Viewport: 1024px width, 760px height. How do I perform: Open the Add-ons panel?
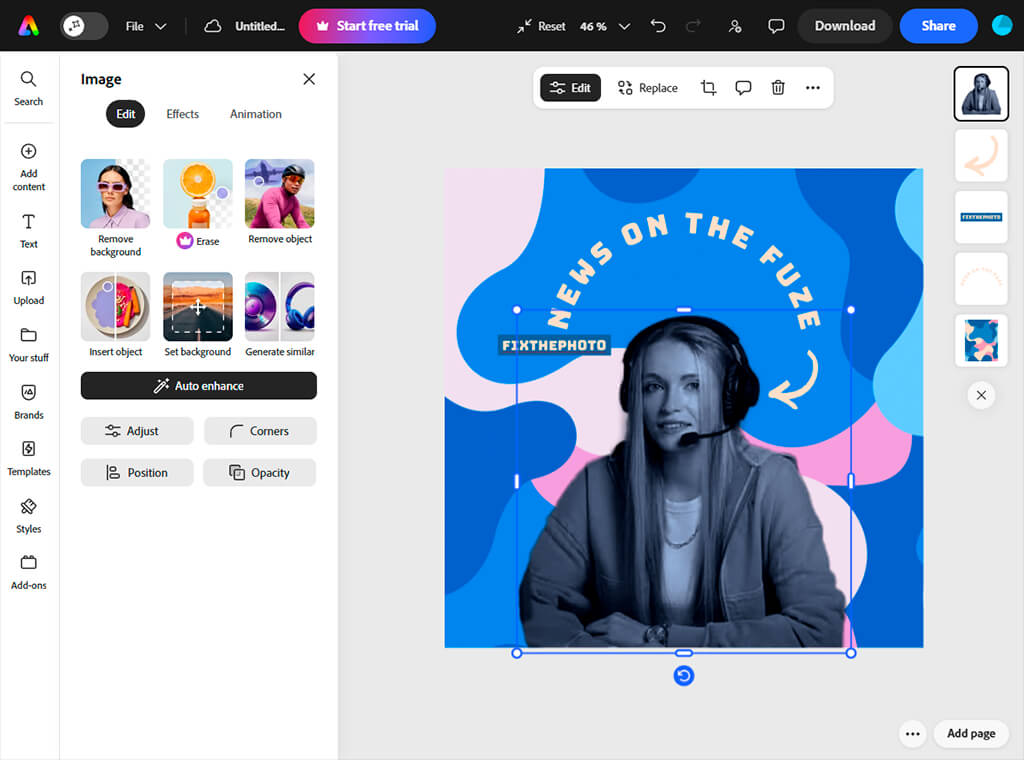click(28, 573)
